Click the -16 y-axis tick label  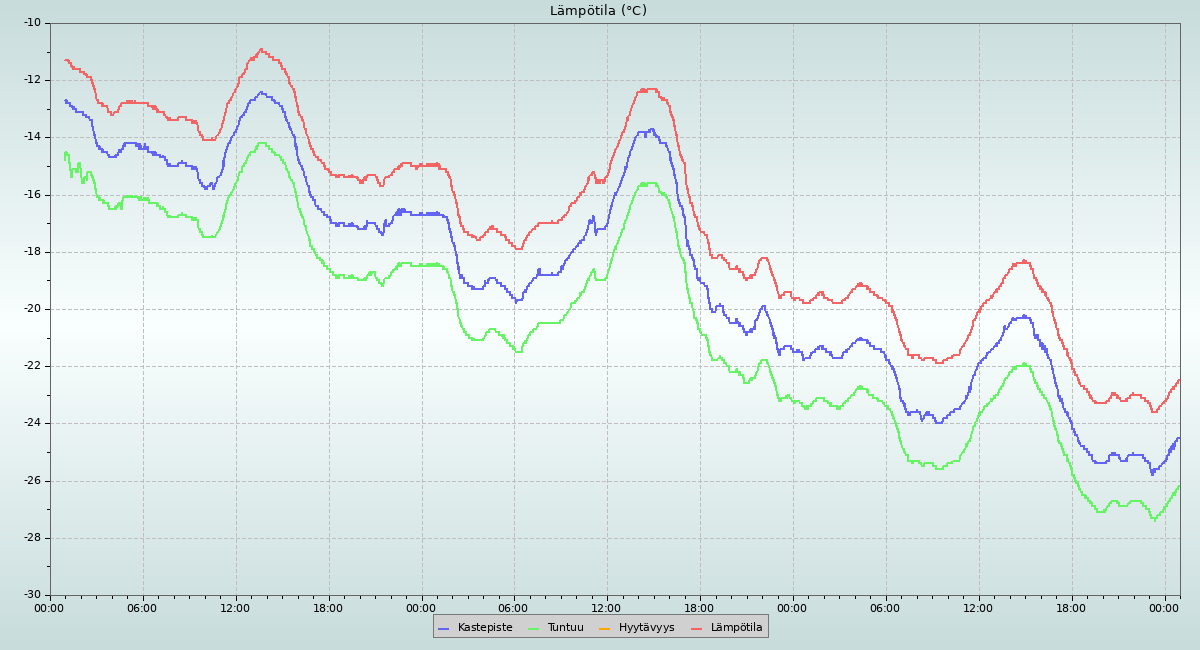pyautogui.click(x=32, y=195)
